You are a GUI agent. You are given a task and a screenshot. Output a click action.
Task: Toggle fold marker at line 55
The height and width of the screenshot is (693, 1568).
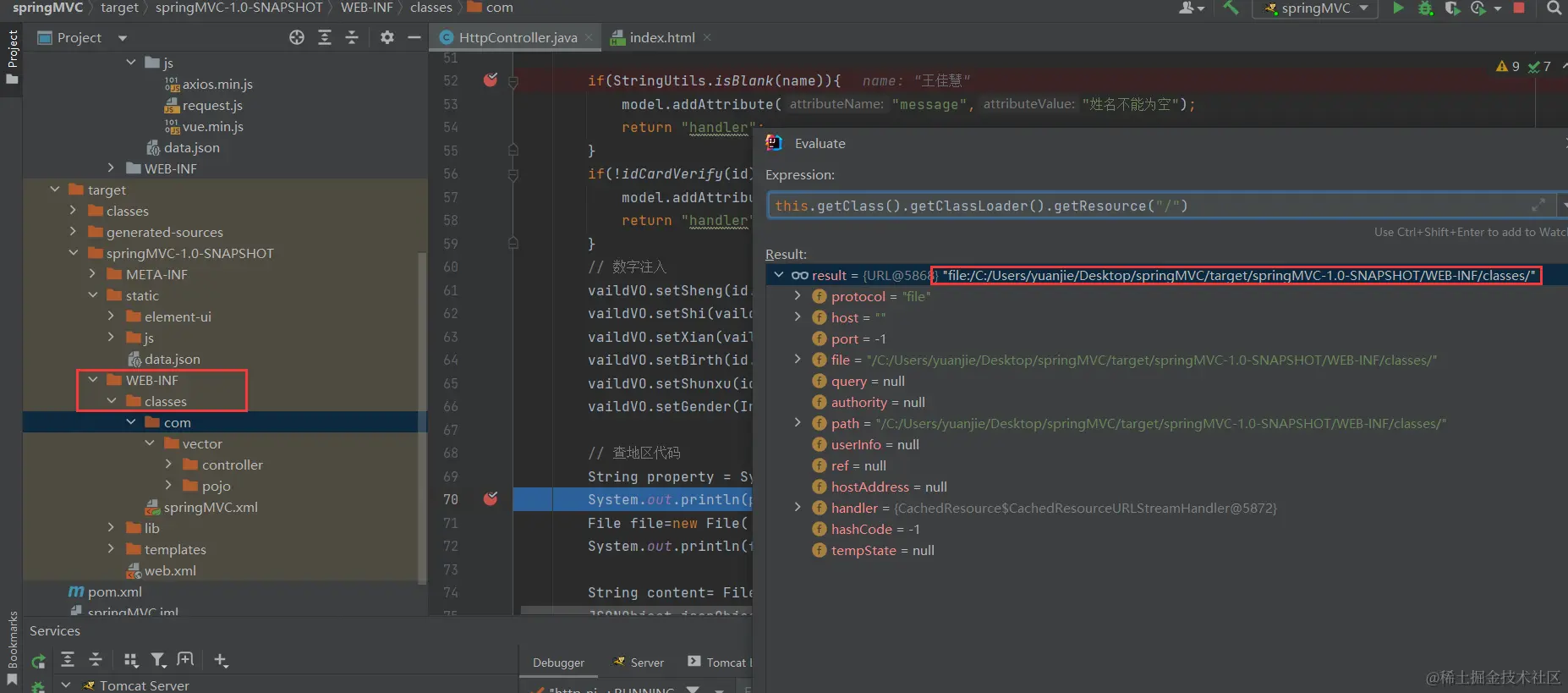click(x=513, y=150)
